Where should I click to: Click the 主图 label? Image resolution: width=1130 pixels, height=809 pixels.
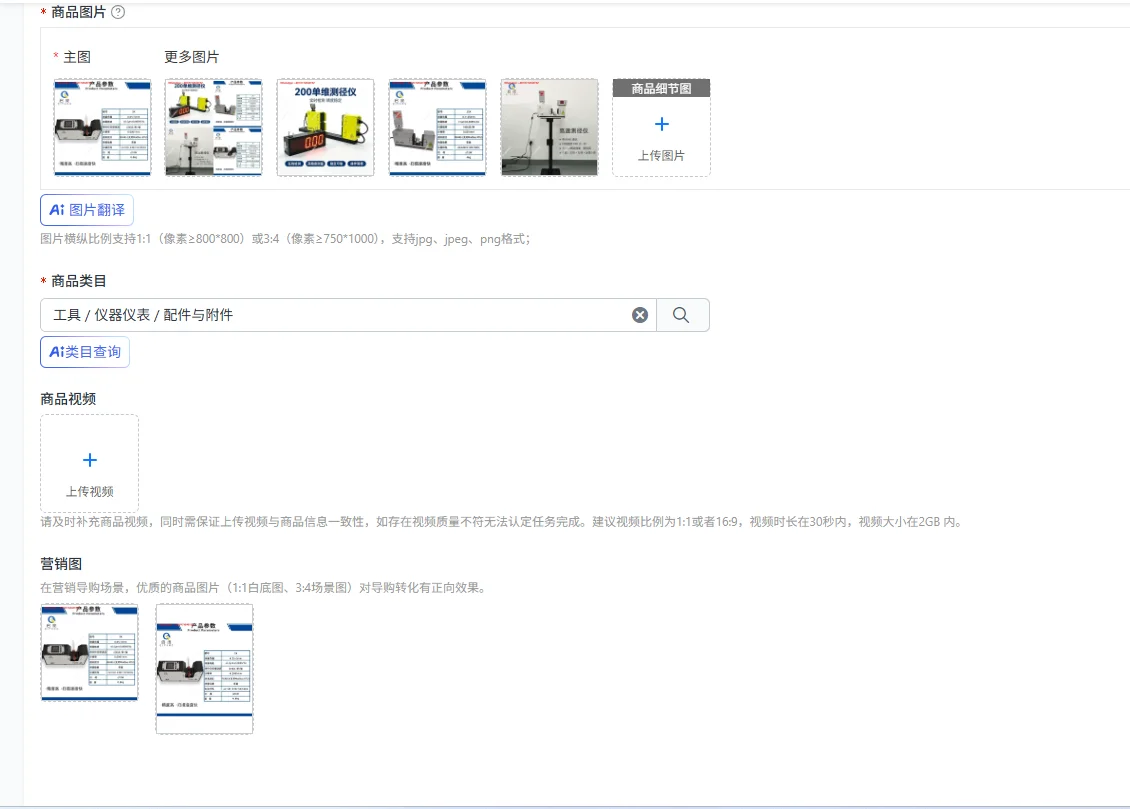pyautogui.click(x=77, y=57)
